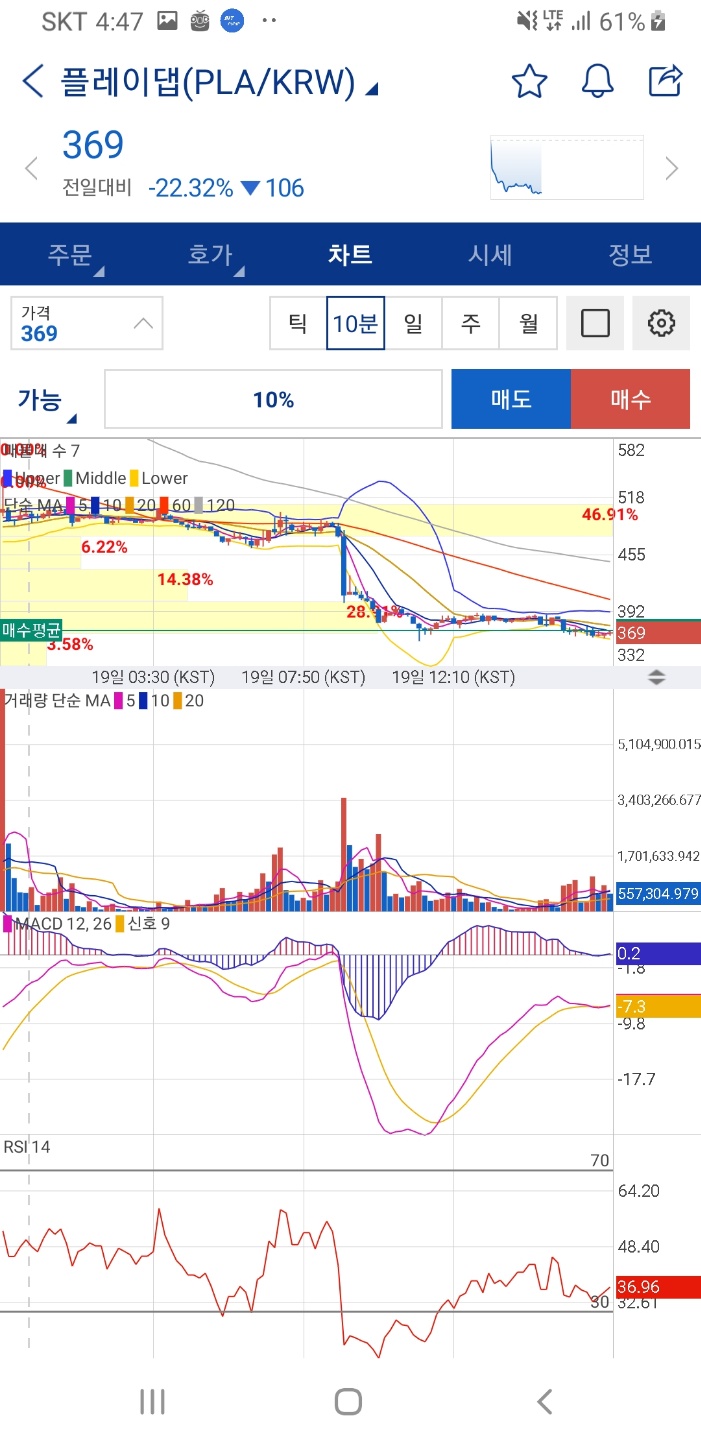Go back with the header back arrow
The image size is (701, 1440).
[33, 81]
